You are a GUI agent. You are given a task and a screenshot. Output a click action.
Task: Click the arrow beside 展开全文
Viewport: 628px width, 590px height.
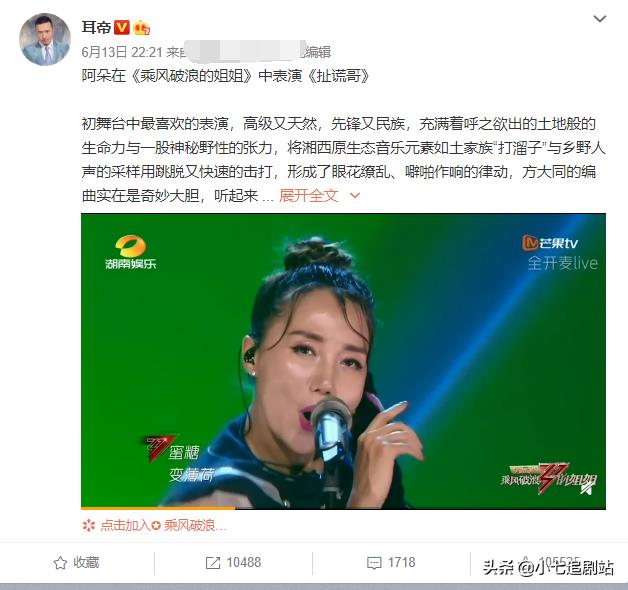(x=355, y=195)
